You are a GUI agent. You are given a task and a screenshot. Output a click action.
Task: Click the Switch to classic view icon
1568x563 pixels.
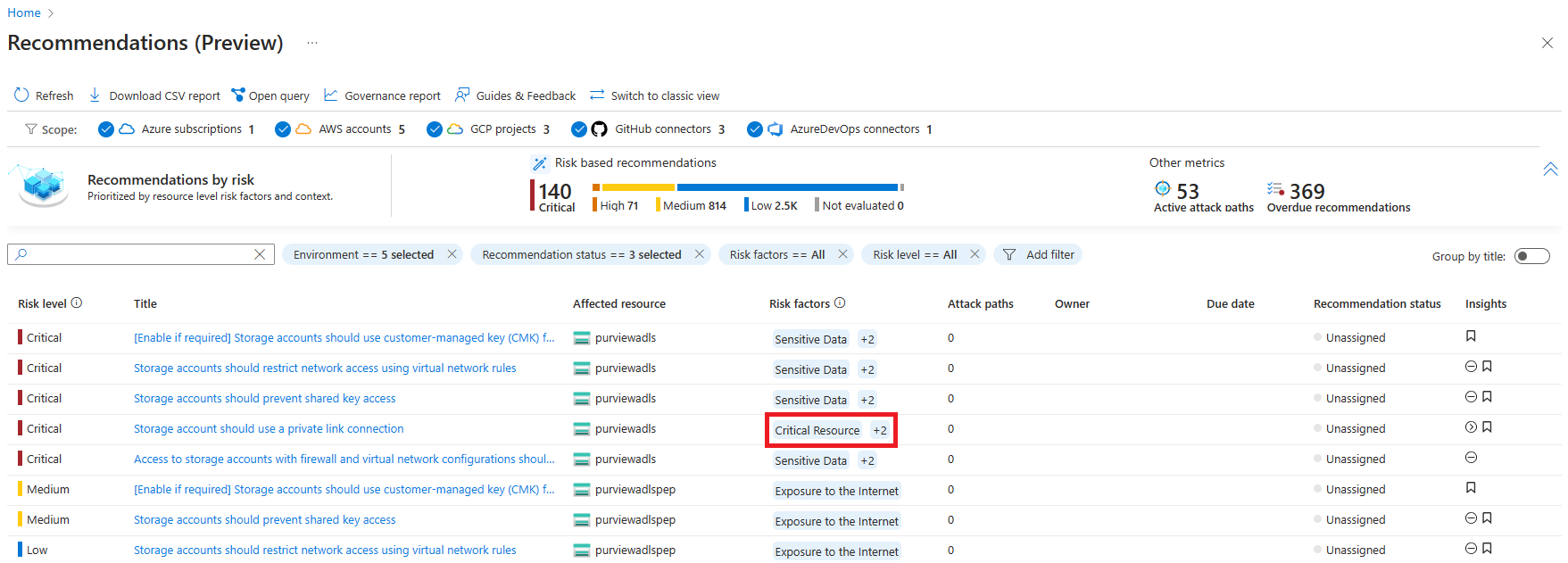tap(597, 95)
